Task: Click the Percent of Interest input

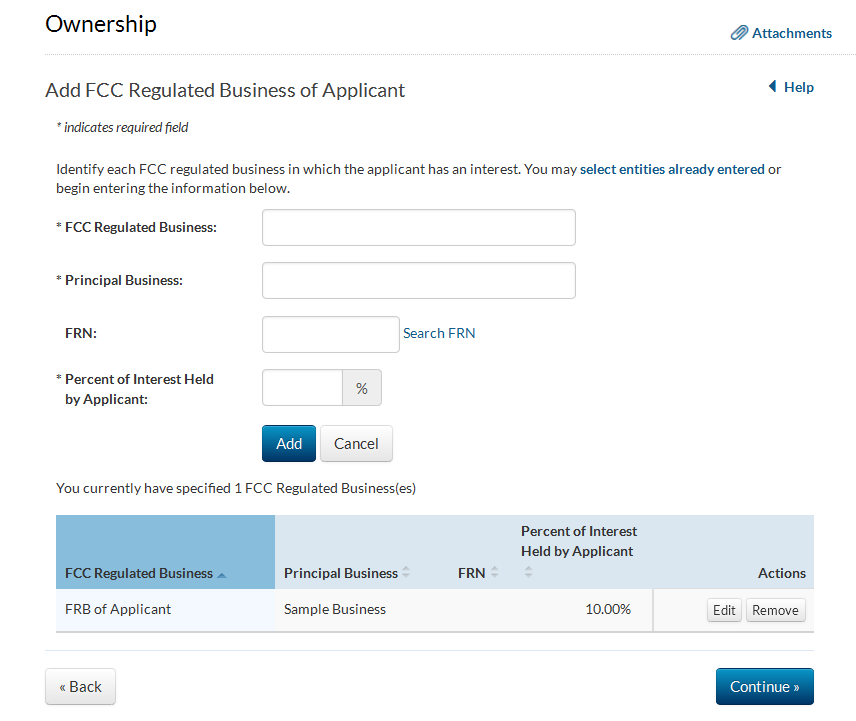Action: tap(302, 388)
